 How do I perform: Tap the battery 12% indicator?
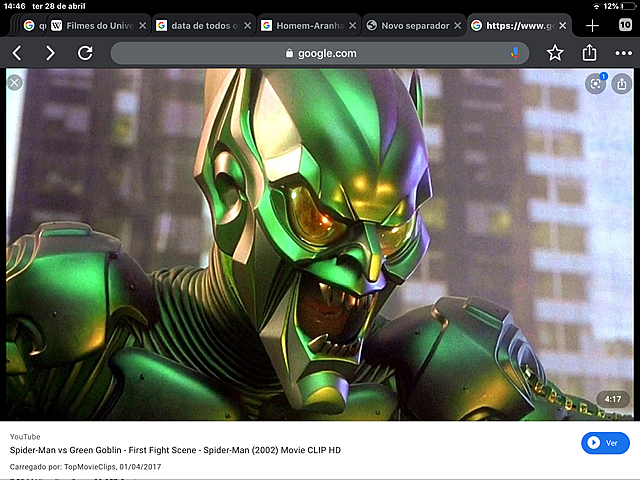pyautogui.click(x=619, y=6)
